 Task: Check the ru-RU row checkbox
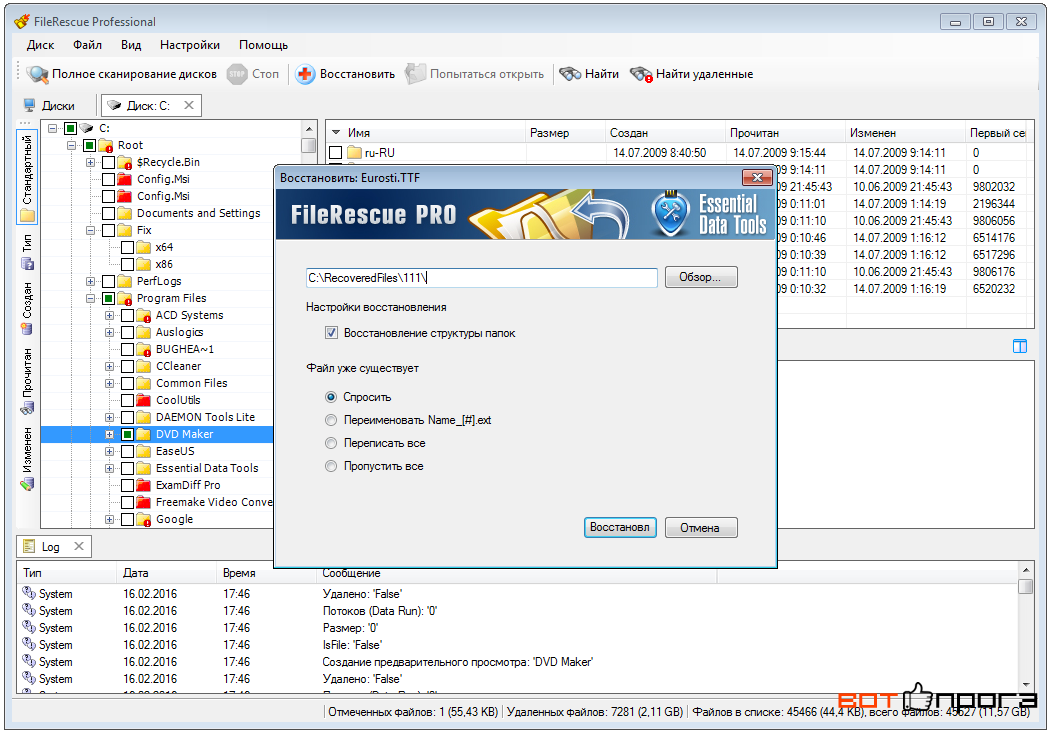pyautogui.click(x=335, y=153)
